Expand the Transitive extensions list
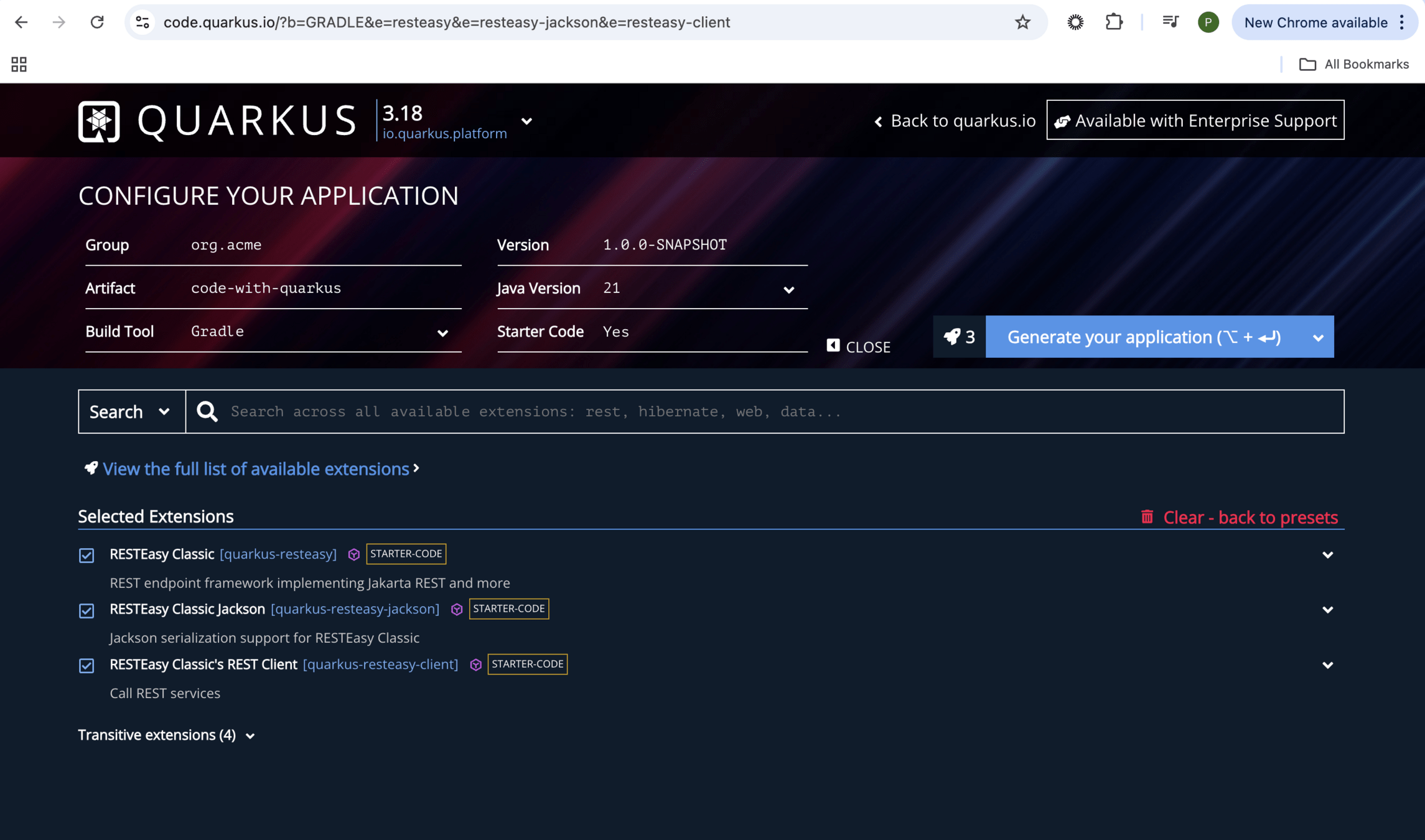Image resolution: width=1425 pixels, height=840 pixels. [x=166, y=735]
